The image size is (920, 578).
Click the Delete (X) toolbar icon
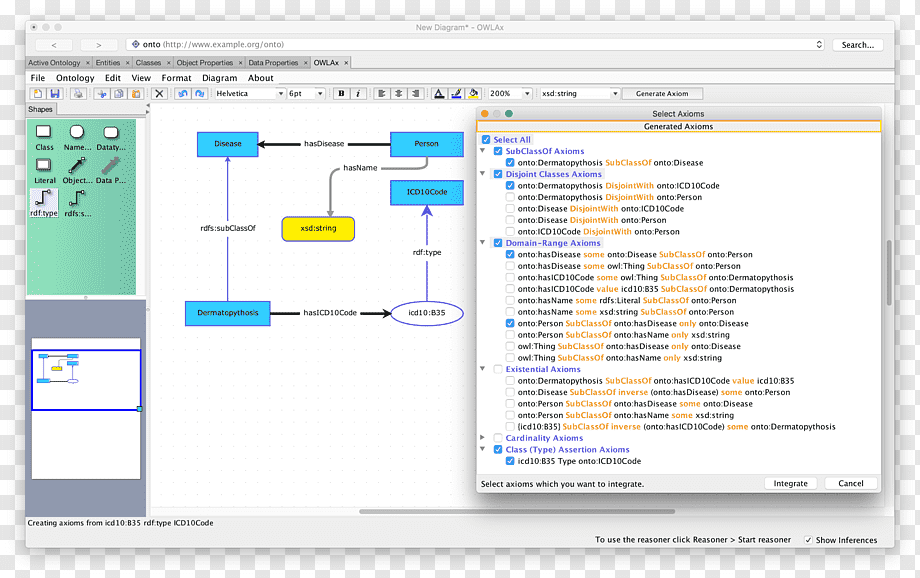click(159, 93)
